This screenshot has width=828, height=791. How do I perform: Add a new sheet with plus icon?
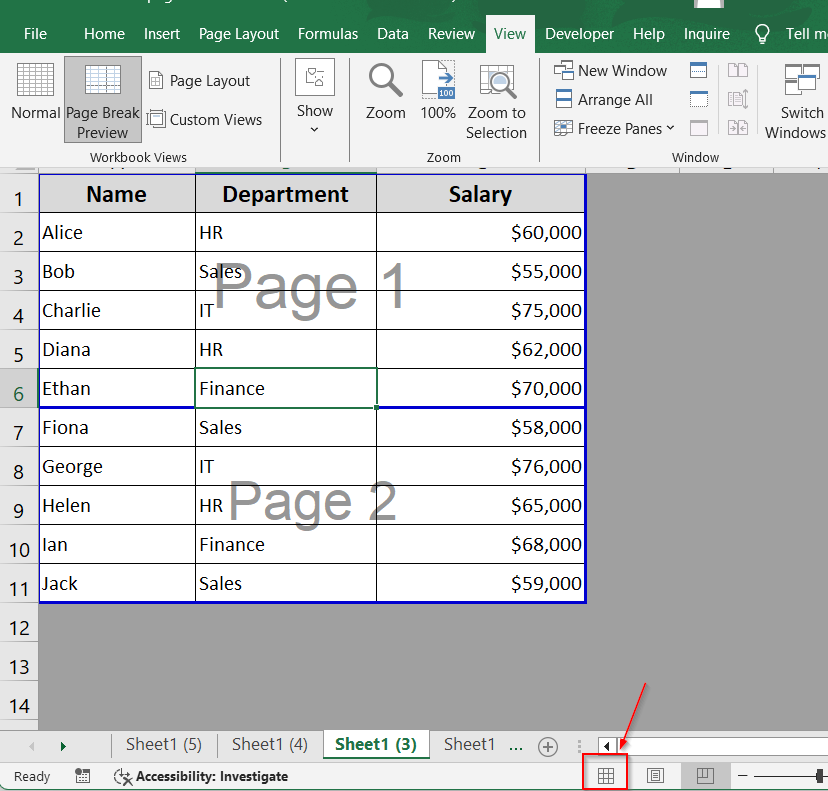point(548,747)
